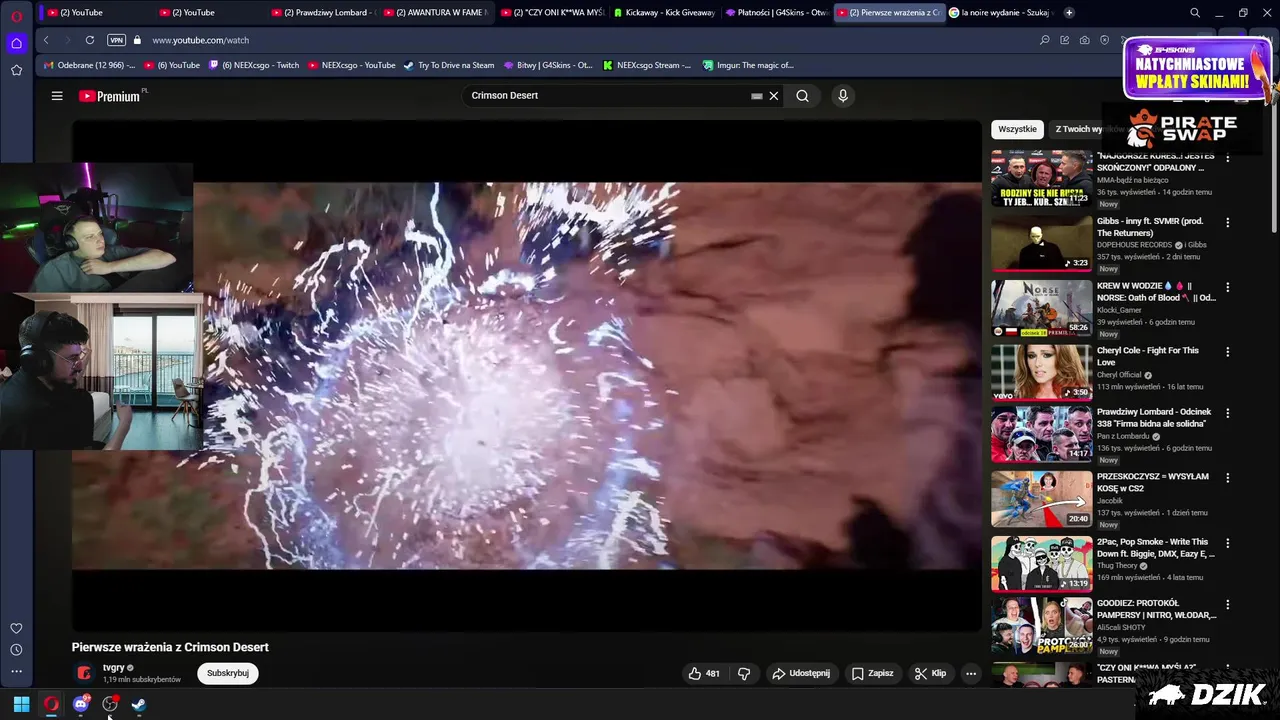Like the video with 481 likes

pyautogui.click(x=704, y=673)
